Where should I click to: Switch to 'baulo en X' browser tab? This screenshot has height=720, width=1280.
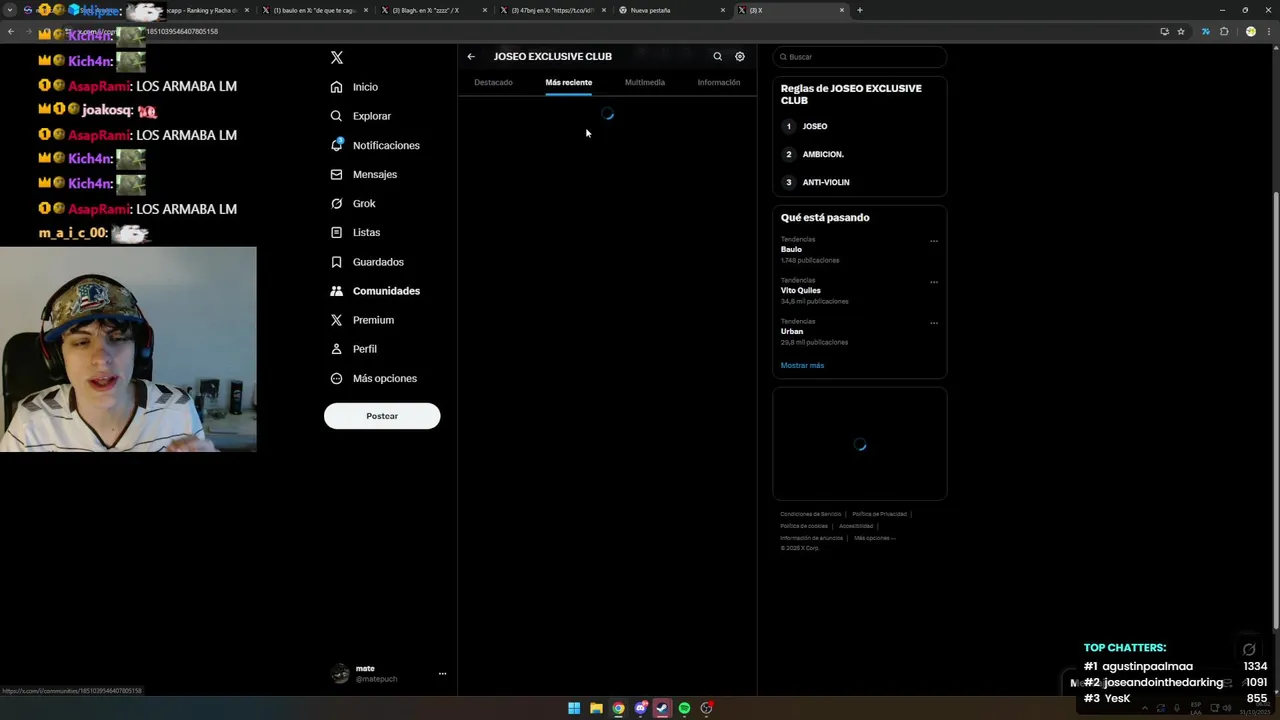(315, 10)
